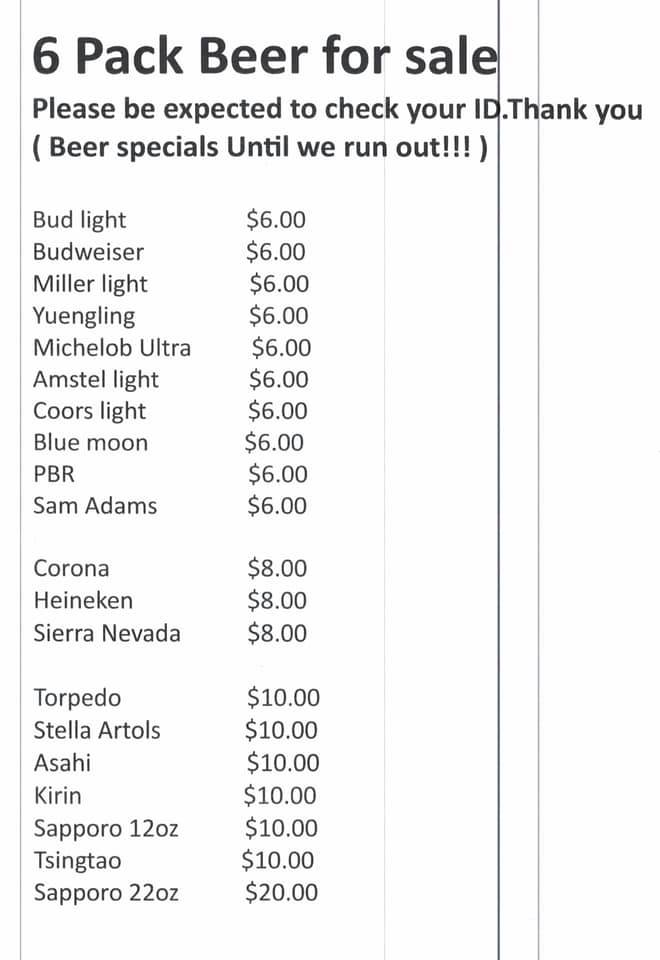Select the Tsingtao entry
This screenshot has width=660, height=960.
(78, 860)
